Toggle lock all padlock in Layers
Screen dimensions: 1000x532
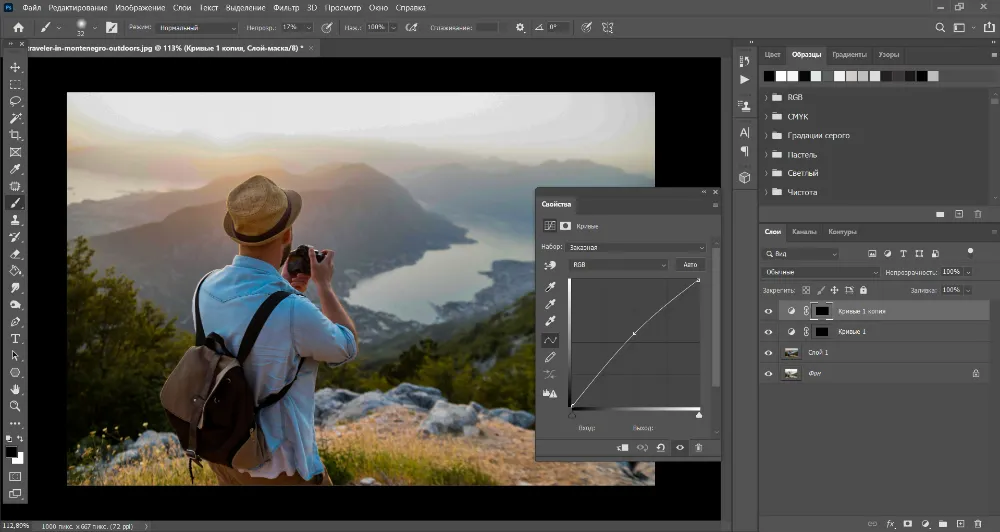tap(864, 290)
